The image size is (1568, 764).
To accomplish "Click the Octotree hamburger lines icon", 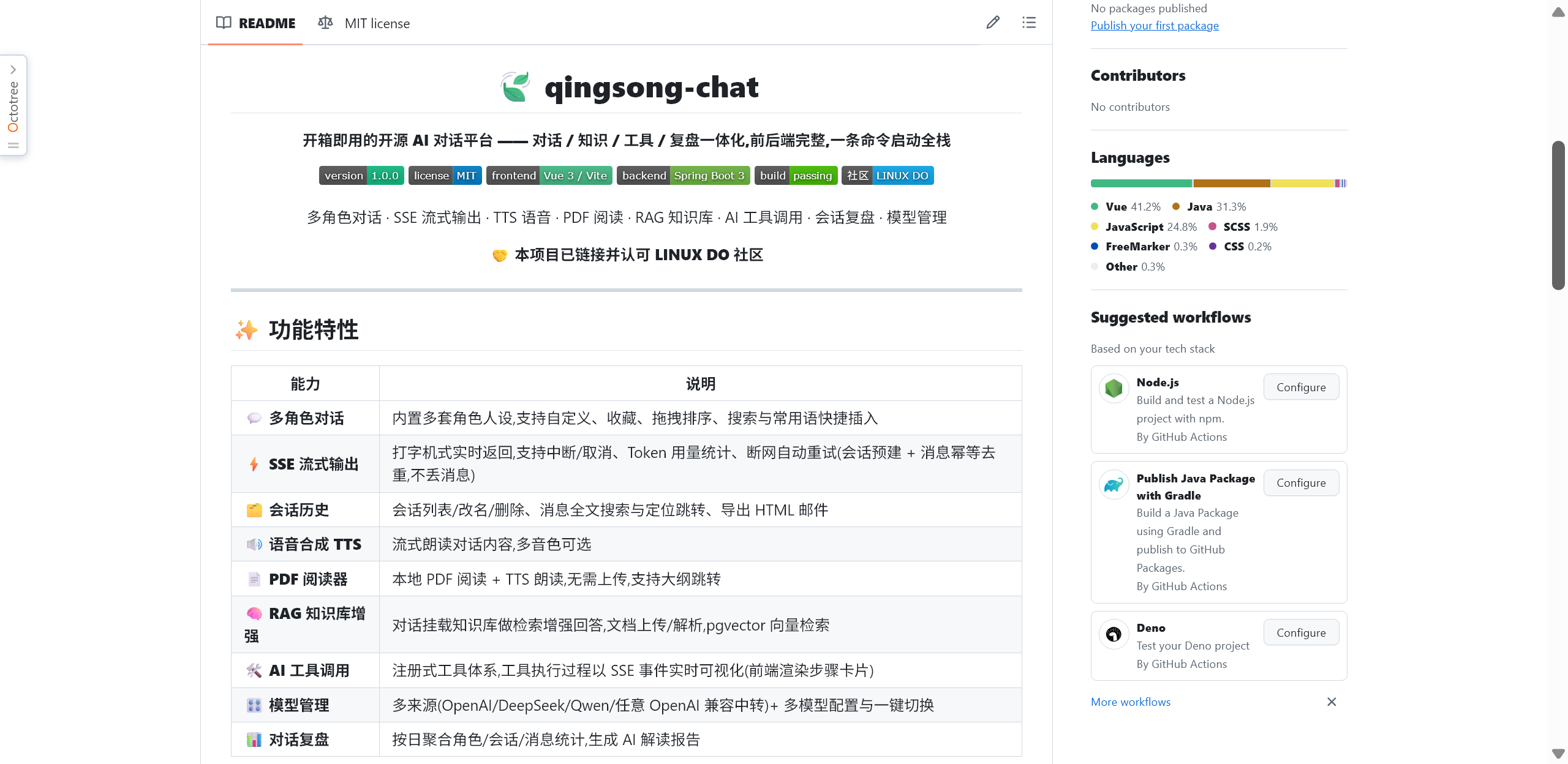I will (13, 146).
